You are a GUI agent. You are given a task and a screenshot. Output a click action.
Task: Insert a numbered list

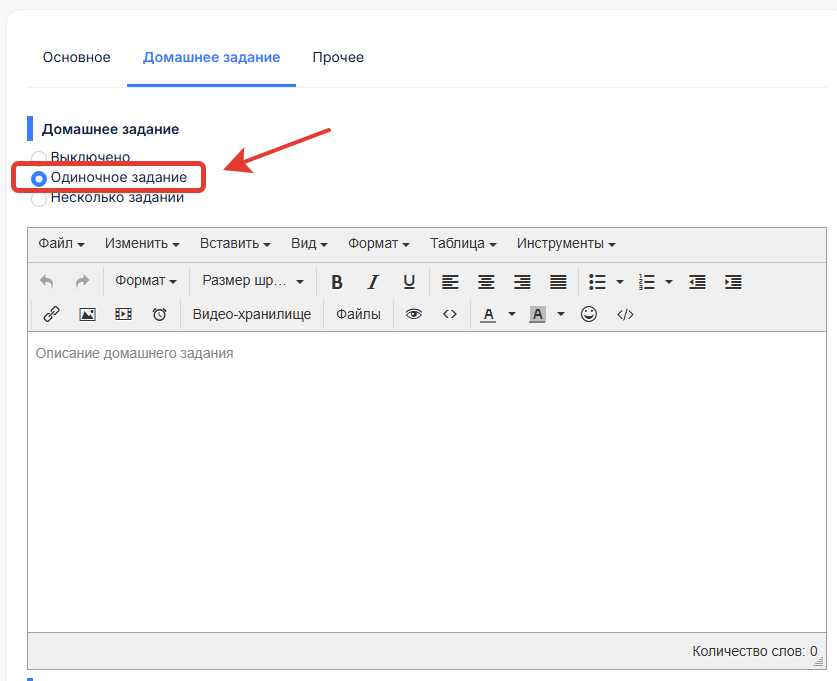tap(646, 281)
